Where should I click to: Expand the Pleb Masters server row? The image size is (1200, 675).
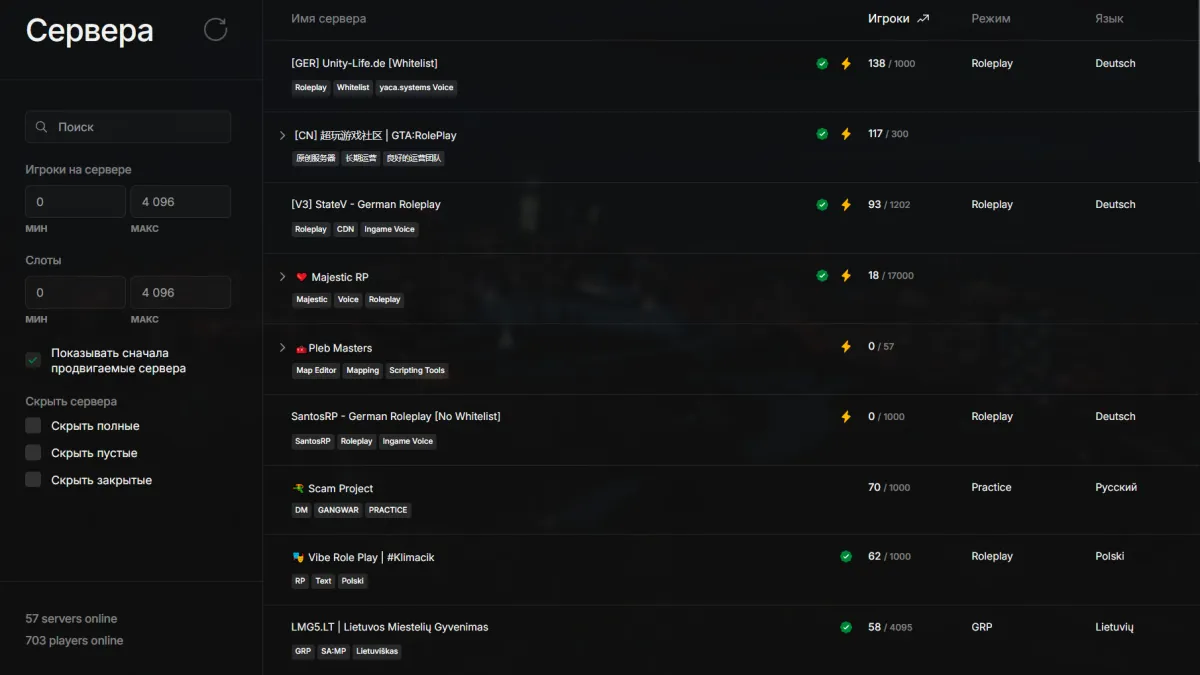tap(282, 348)
